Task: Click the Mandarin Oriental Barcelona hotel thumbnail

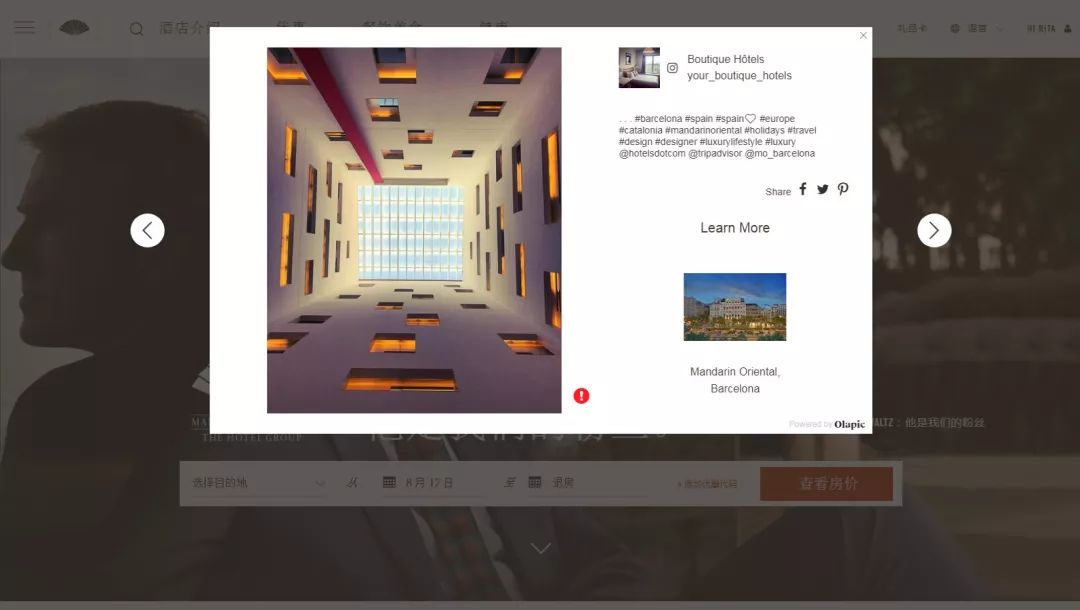Action: tap(735, 307)
